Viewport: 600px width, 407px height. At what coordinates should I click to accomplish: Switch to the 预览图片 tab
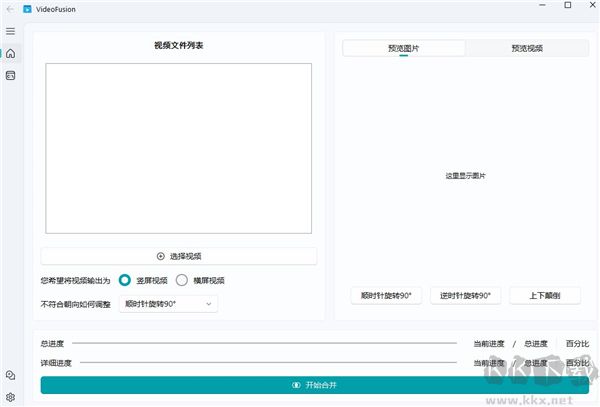(x=404, y=48)
